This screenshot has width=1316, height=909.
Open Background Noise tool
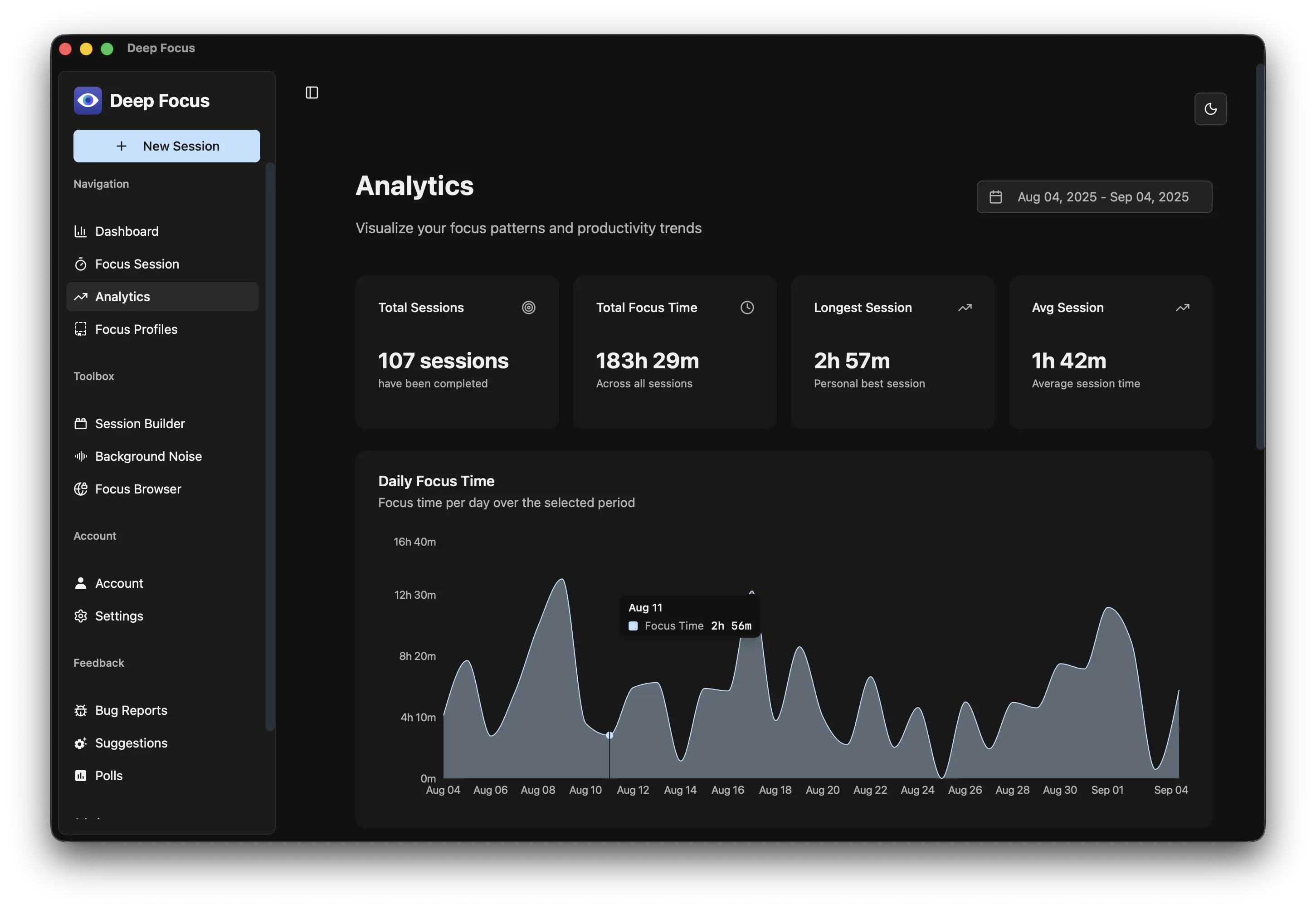pos(162,456)
